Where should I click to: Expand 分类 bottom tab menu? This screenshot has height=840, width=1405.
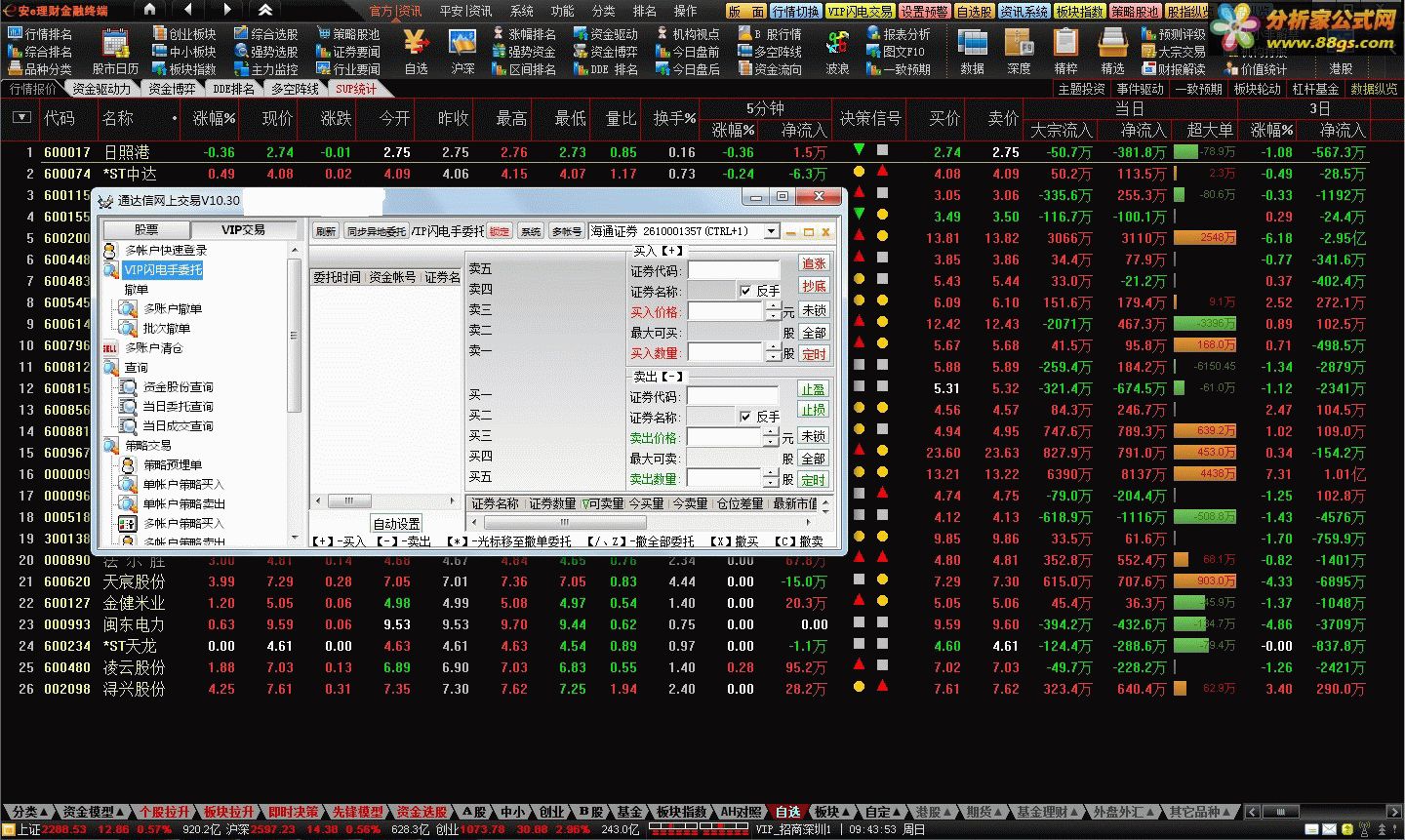click(30, 812)
